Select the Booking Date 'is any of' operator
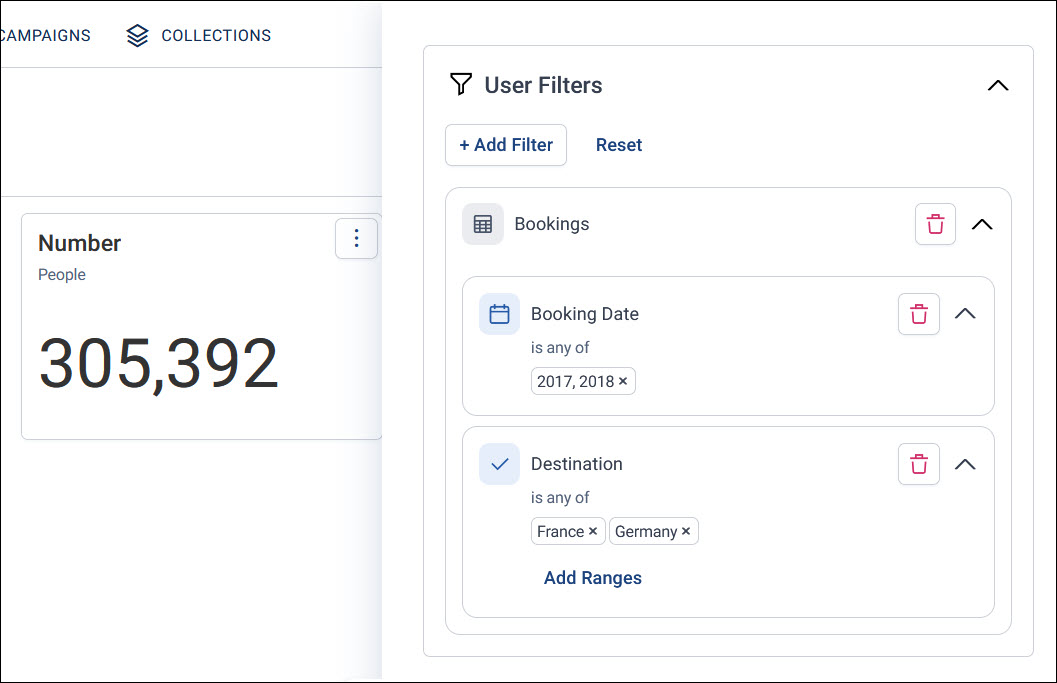The width and height of the screenshot is (1057, 683). point(560,348)
